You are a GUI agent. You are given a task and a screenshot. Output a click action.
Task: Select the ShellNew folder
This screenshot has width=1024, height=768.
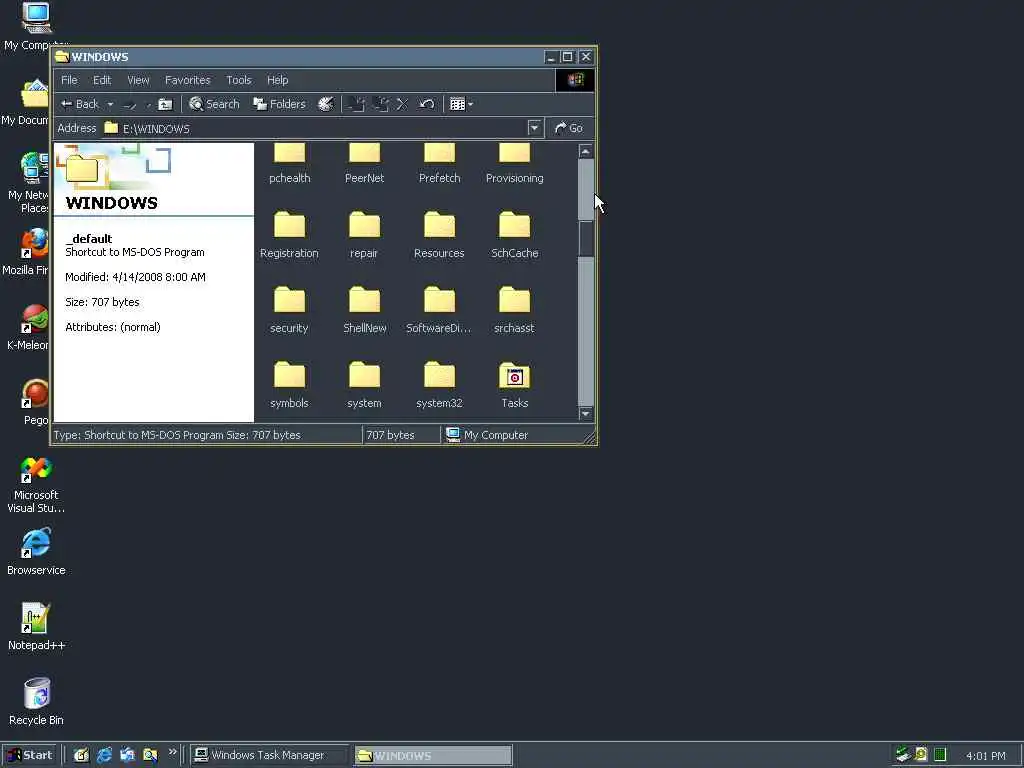pos(364,310)
